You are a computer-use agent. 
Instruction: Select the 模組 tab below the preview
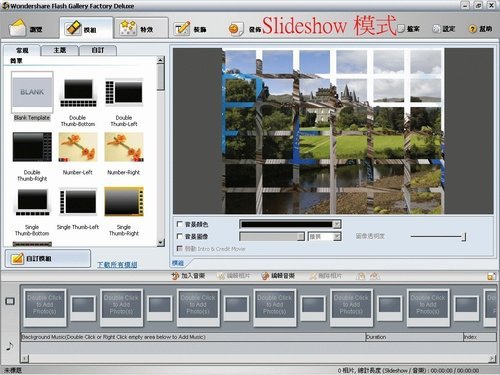[178, 263]
